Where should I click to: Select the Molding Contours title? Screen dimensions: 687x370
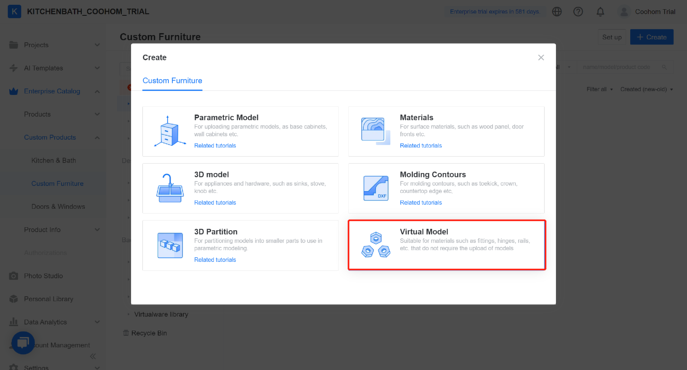(x=432, y=174)
